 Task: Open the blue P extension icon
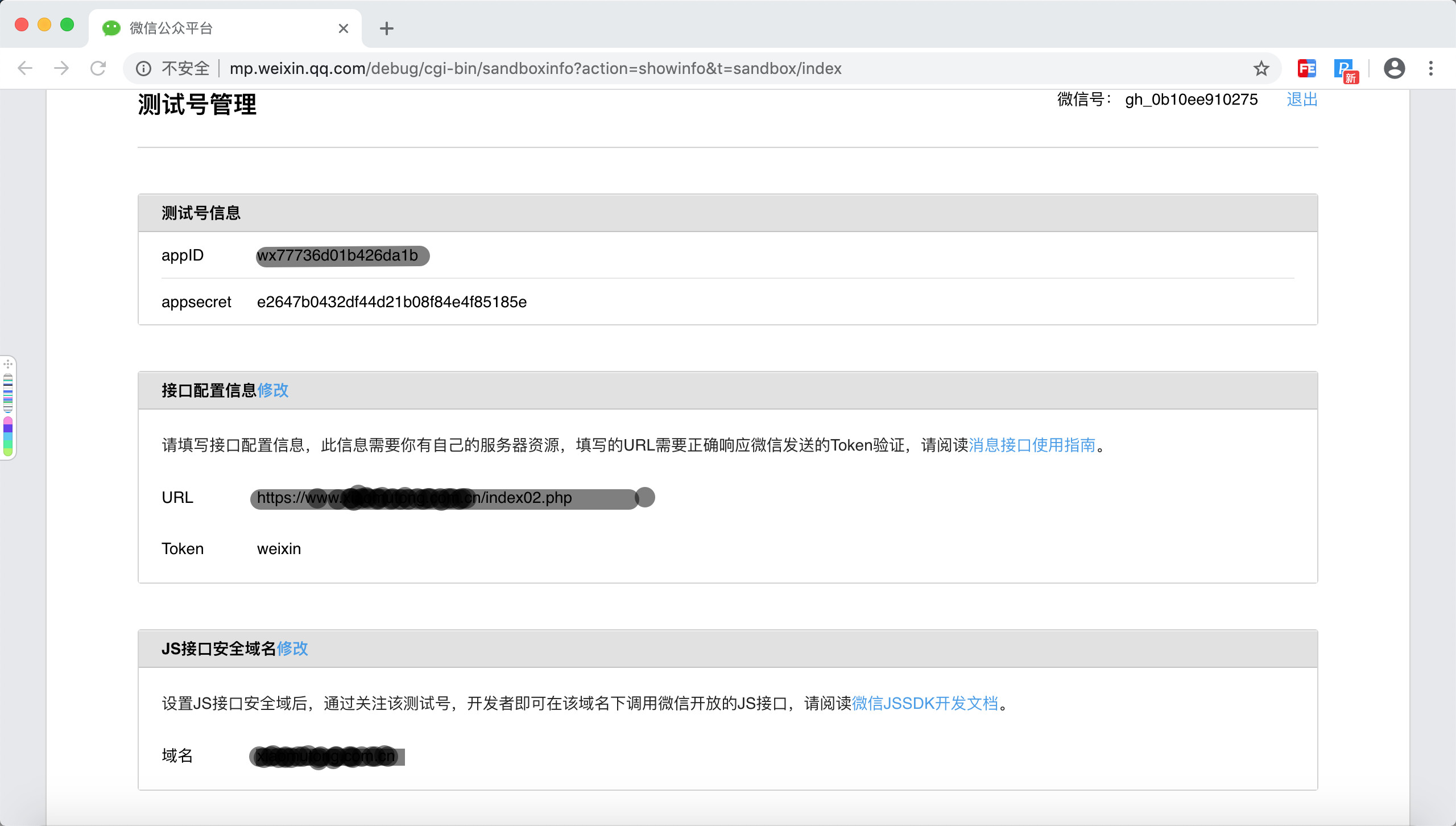click(1345, 69)
